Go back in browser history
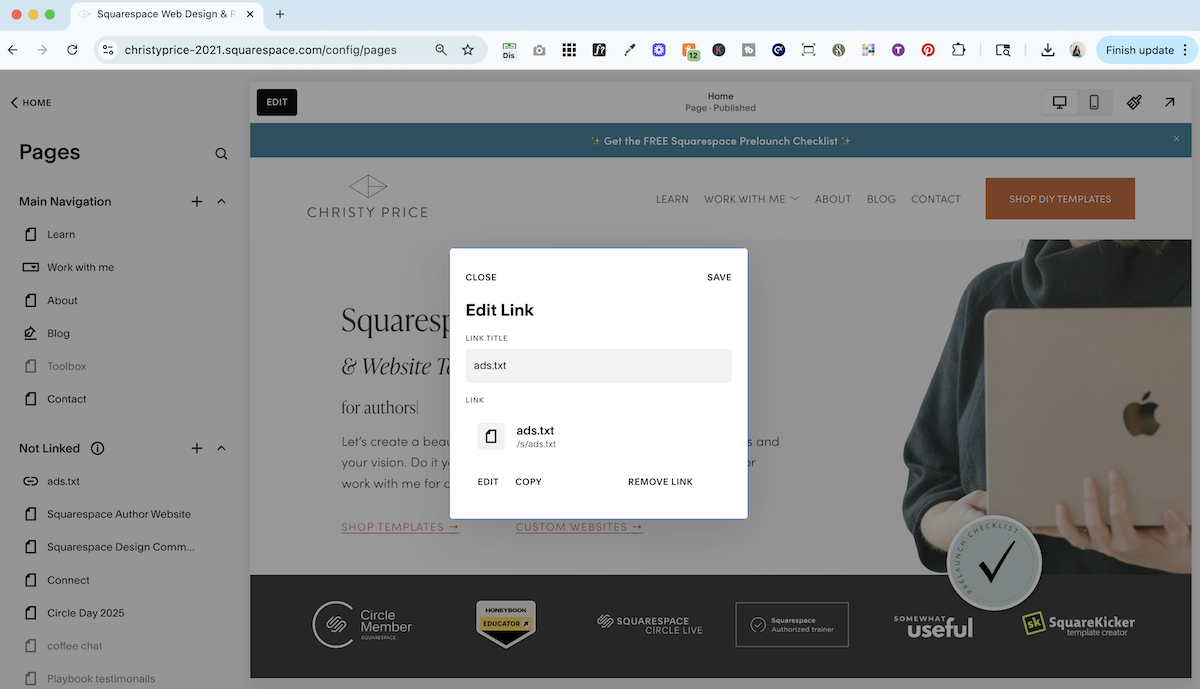Image resolution: width=1200 pixels, height=689 pixels. 13,49
